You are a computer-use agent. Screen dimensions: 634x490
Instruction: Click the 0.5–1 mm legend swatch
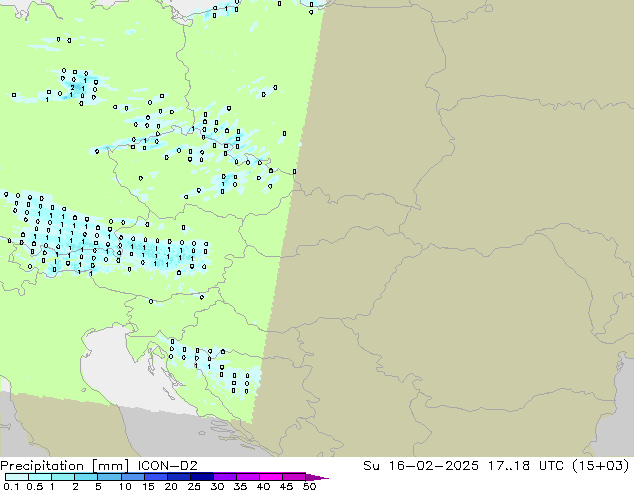[40, 477]
